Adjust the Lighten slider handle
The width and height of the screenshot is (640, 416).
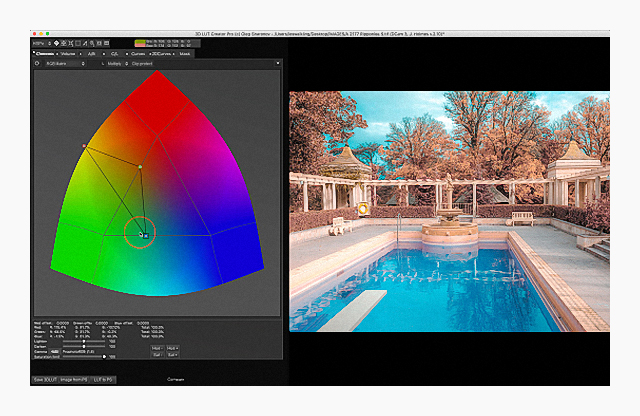coord(84,342)
